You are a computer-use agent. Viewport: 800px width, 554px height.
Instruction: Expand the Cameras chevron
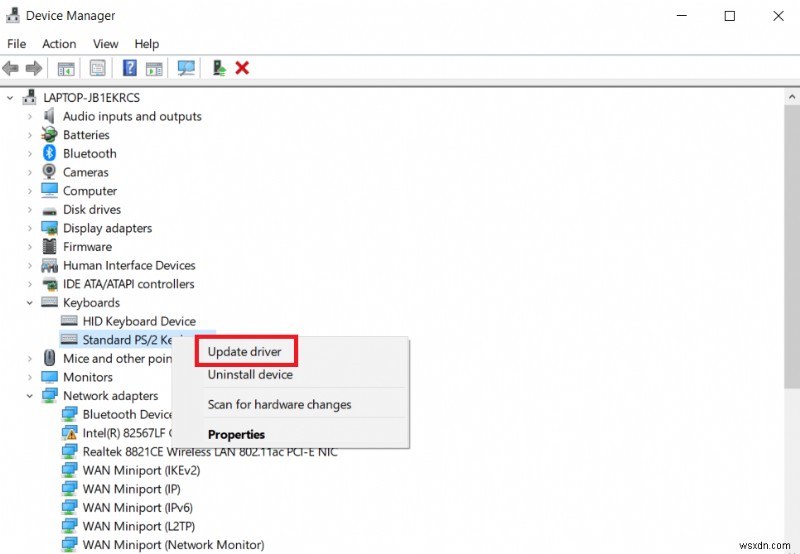pyautogui.click(x=30, y=172)
